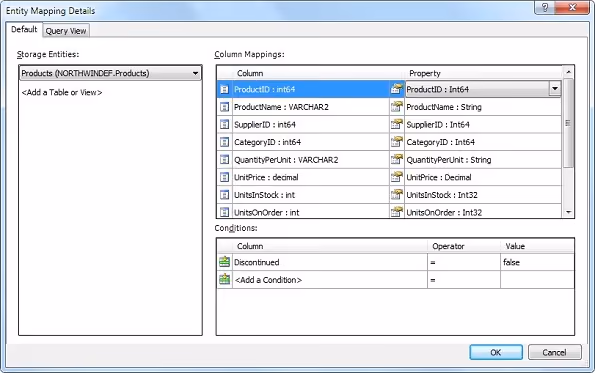Screen dimensions: 595x373
Task: Click the property icon for SupplierID : Int64
Action: [397, 124]
